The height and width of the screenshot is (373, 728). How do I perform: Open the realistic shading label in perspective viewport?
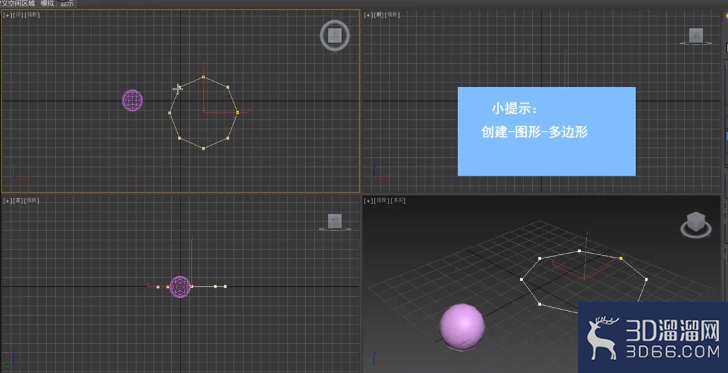point(399,201)
